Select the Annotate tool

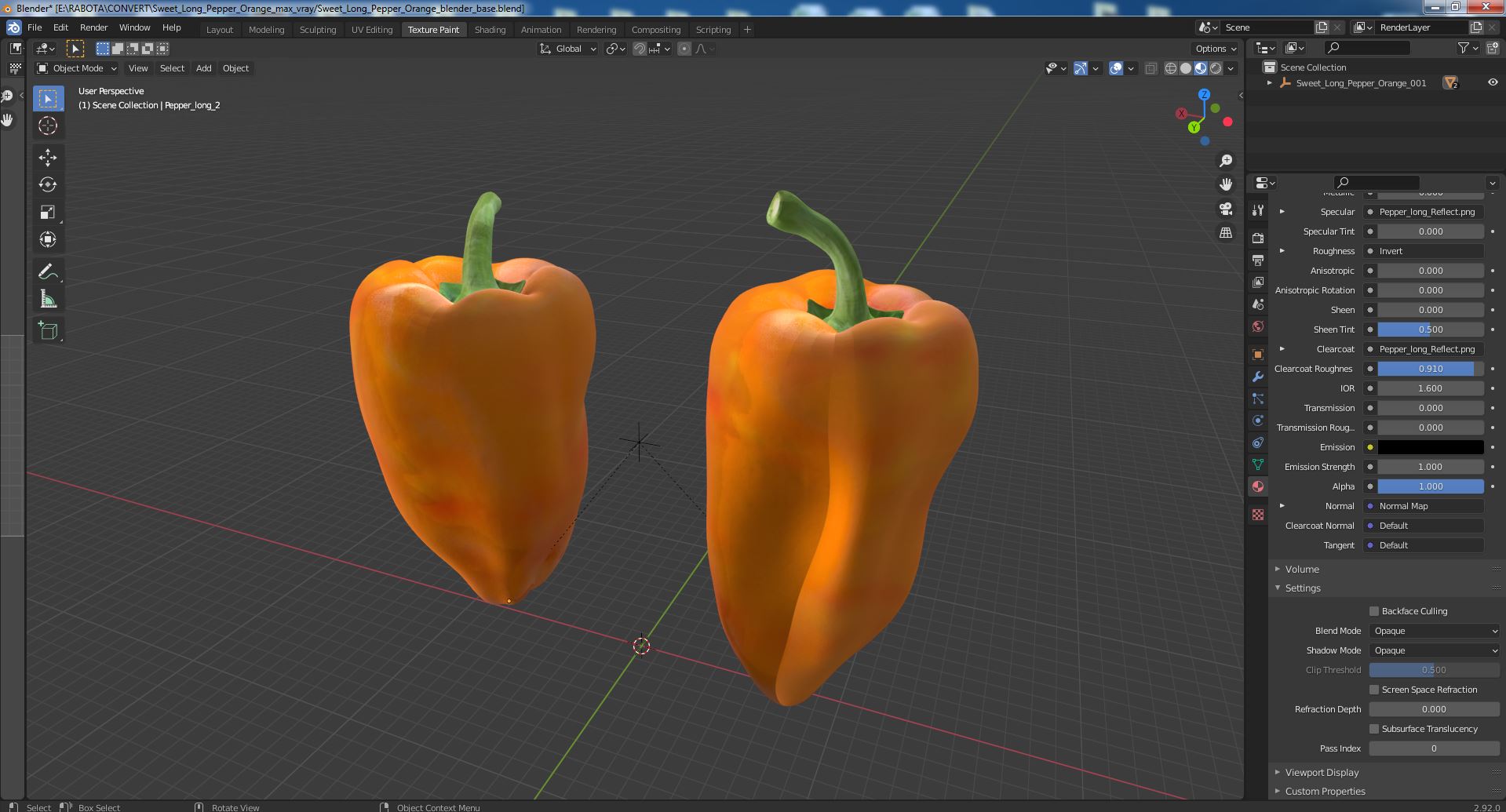48,272
